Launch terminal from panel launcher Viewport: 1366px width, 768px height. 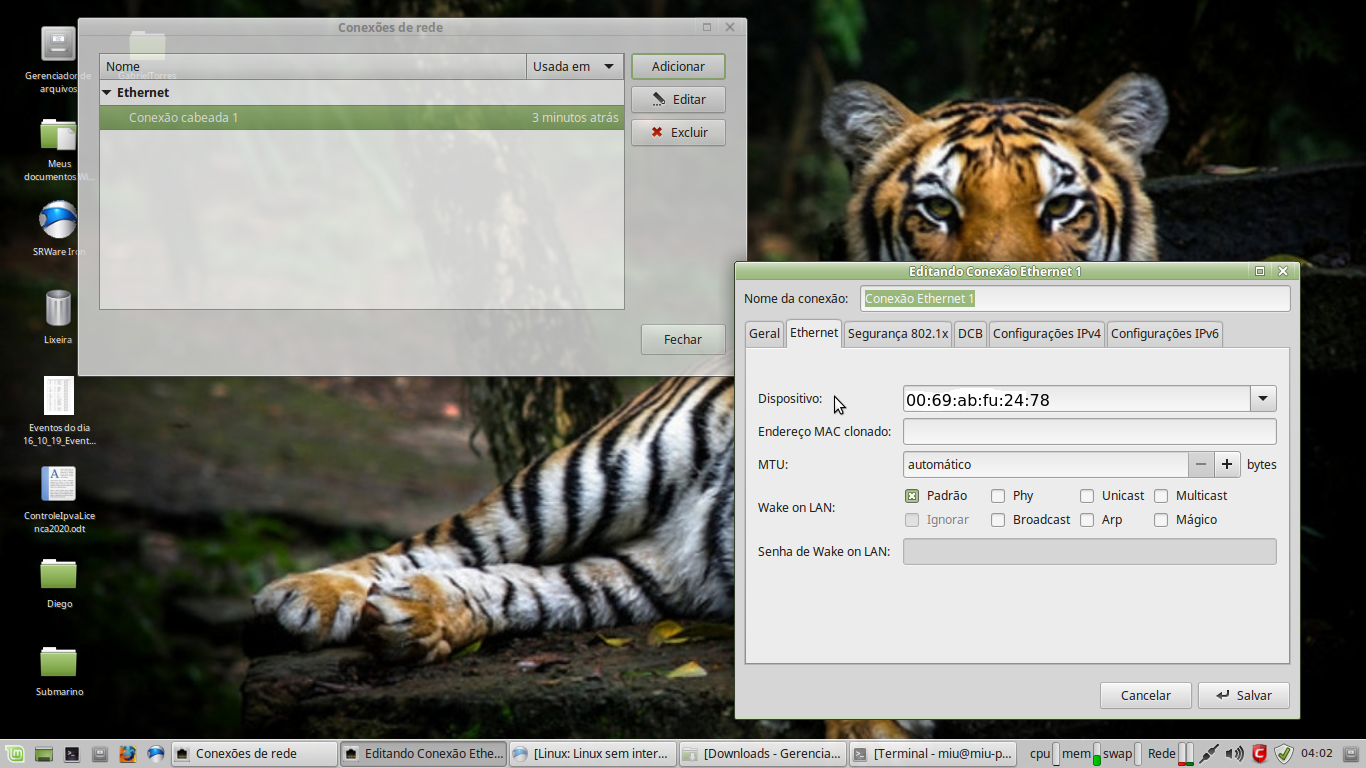[x=72, y=754]
